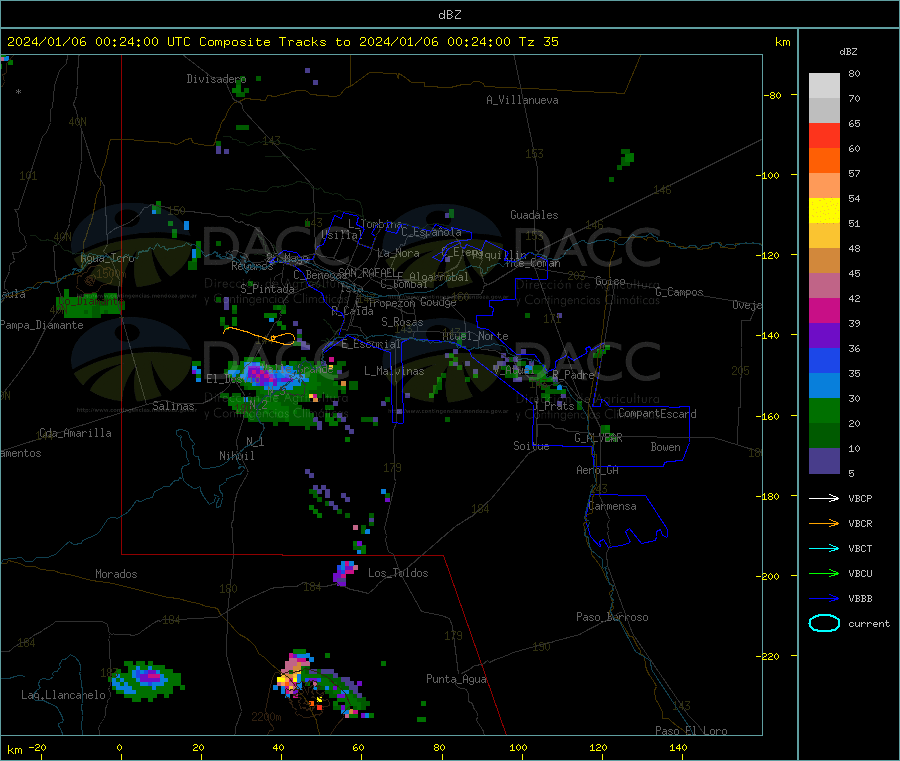Click the 'Divisadero' map label
The width and height of the screenshot is (900, 761).
(216, 79)
